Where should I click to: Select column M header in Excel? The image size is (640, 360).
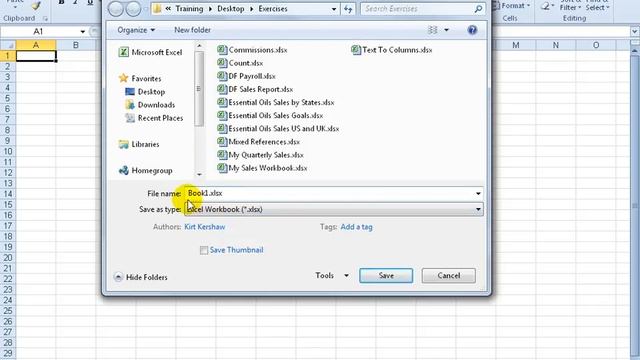(516, 45)
